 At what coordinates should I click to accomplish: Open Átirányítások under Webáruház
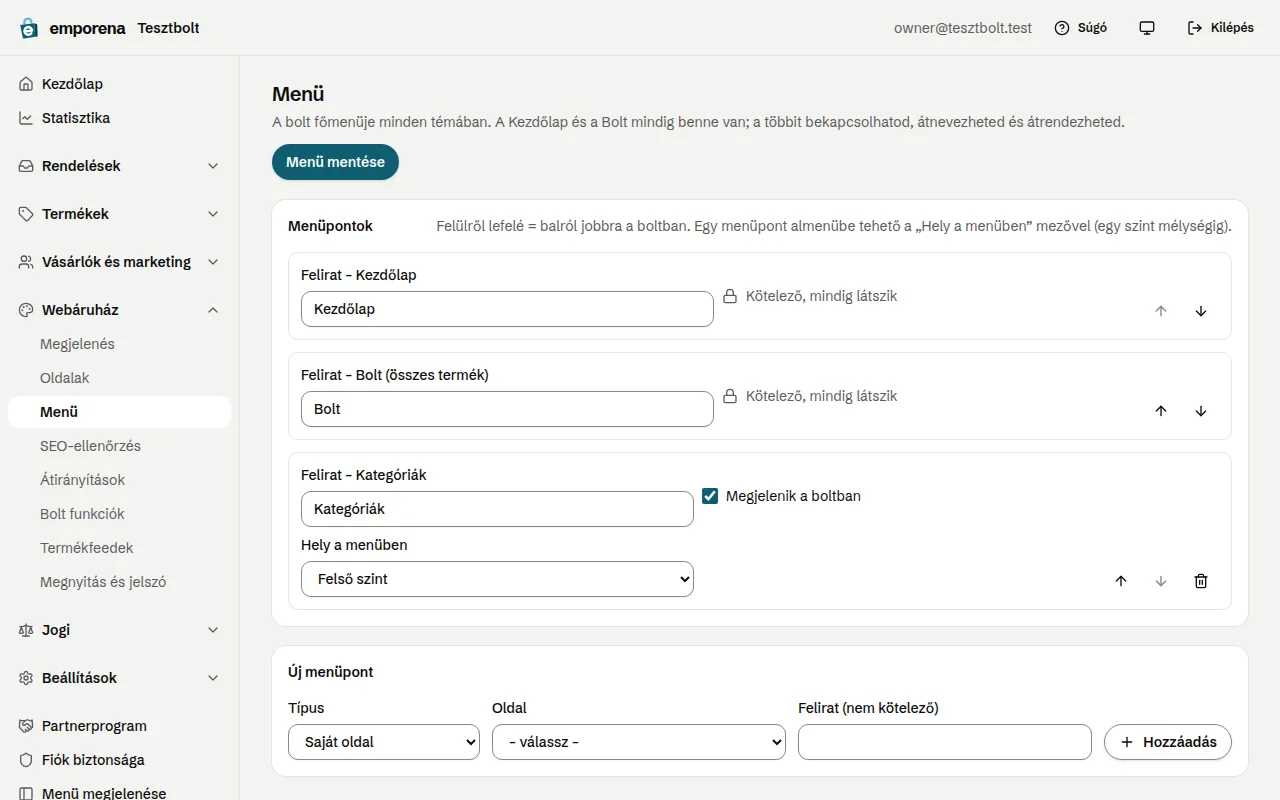119,480
